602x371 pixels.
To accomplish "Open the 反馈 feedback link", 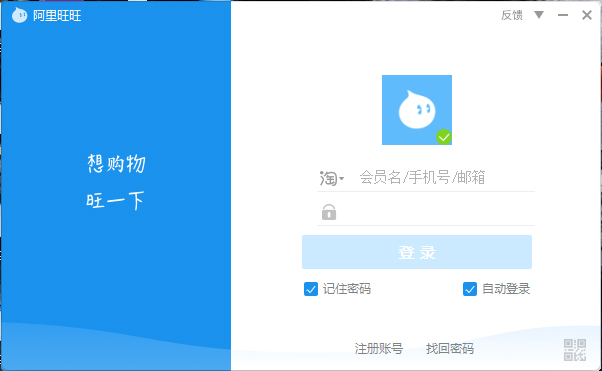I will click(512, 15).
